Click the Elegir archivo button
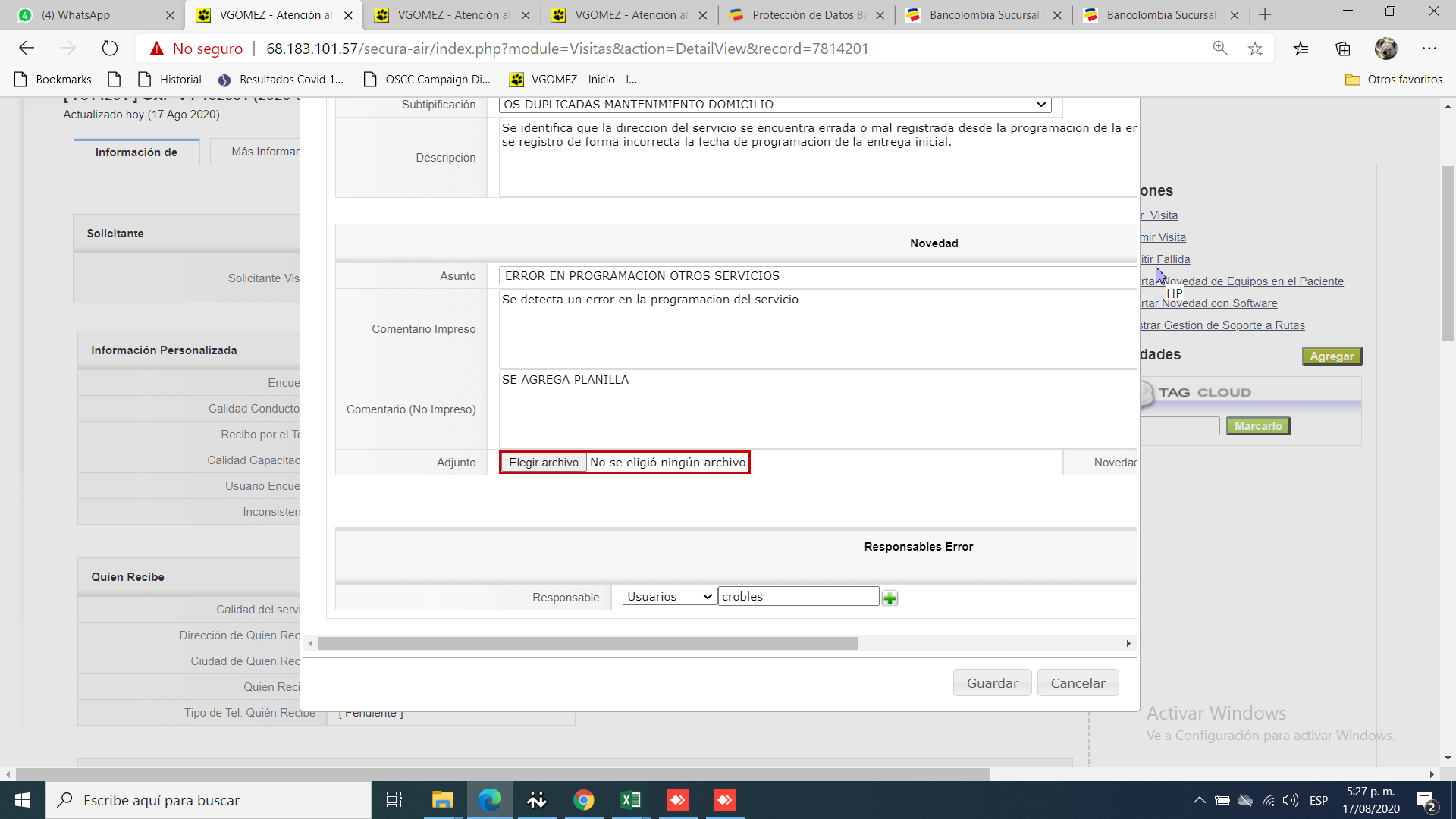The width and height of the screenshot is (1456, 819). [x=544, y=463]
